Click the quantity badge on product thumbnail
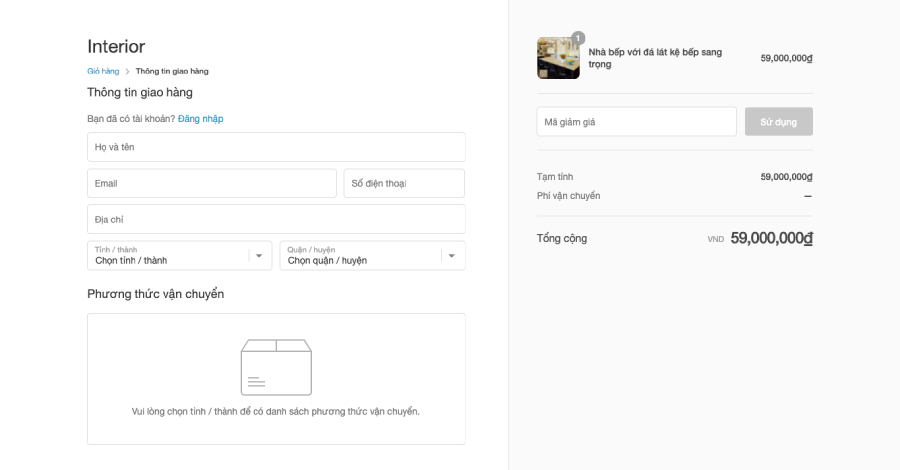 (x=578, y=38)
